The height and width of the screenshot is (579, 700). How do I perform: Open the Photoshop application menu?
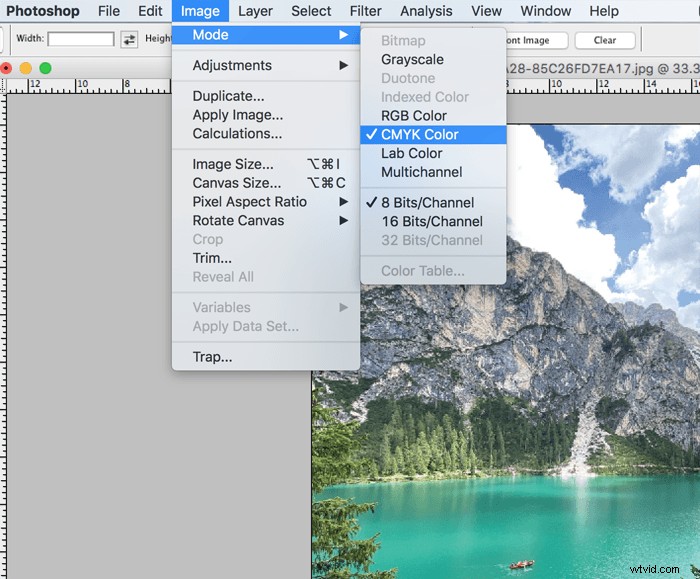click(x=43, y=11)
